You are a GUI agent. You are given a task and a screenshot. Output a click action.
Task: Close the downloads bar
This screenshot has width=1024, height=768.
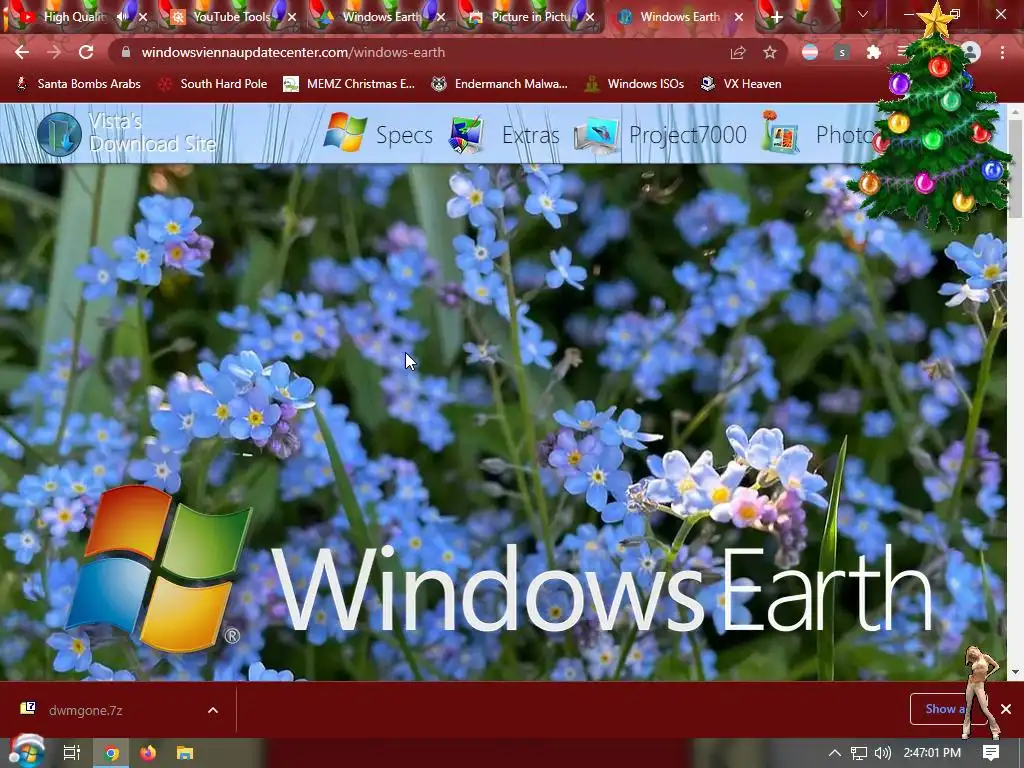(1006, 709)
